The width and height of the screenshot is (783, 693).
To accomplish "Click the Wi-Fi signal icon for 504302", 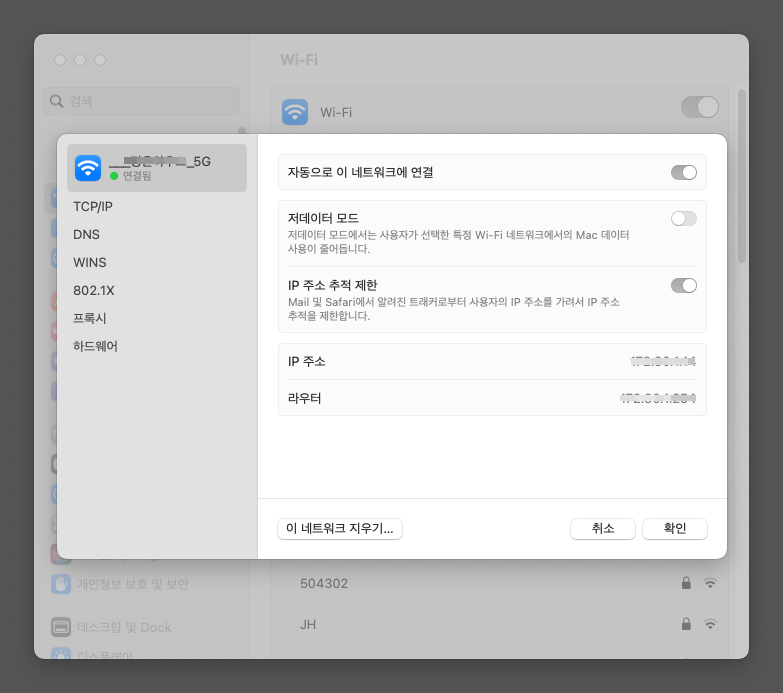I will [710, 583].
